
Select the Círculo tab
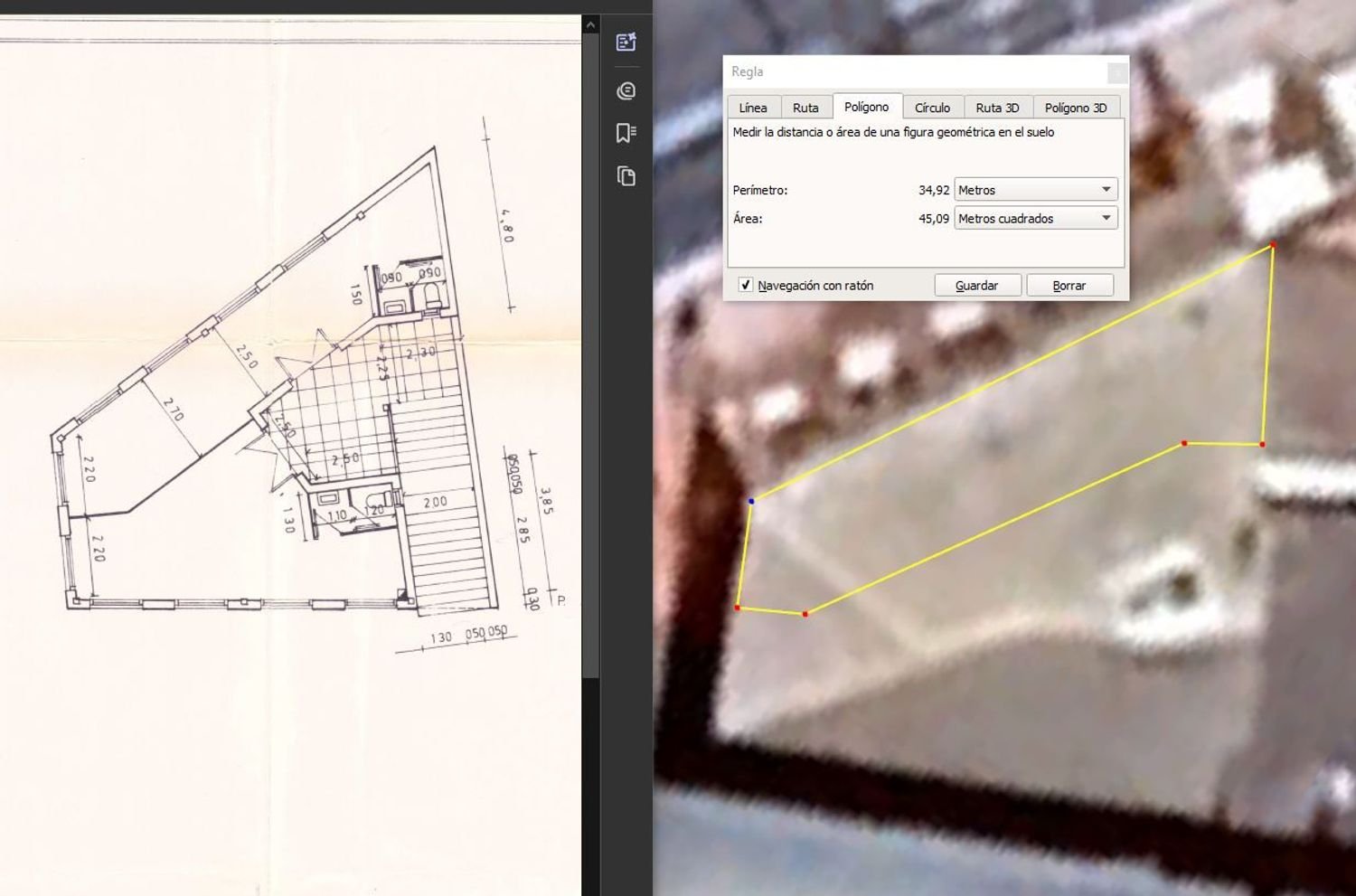[932, 108]
